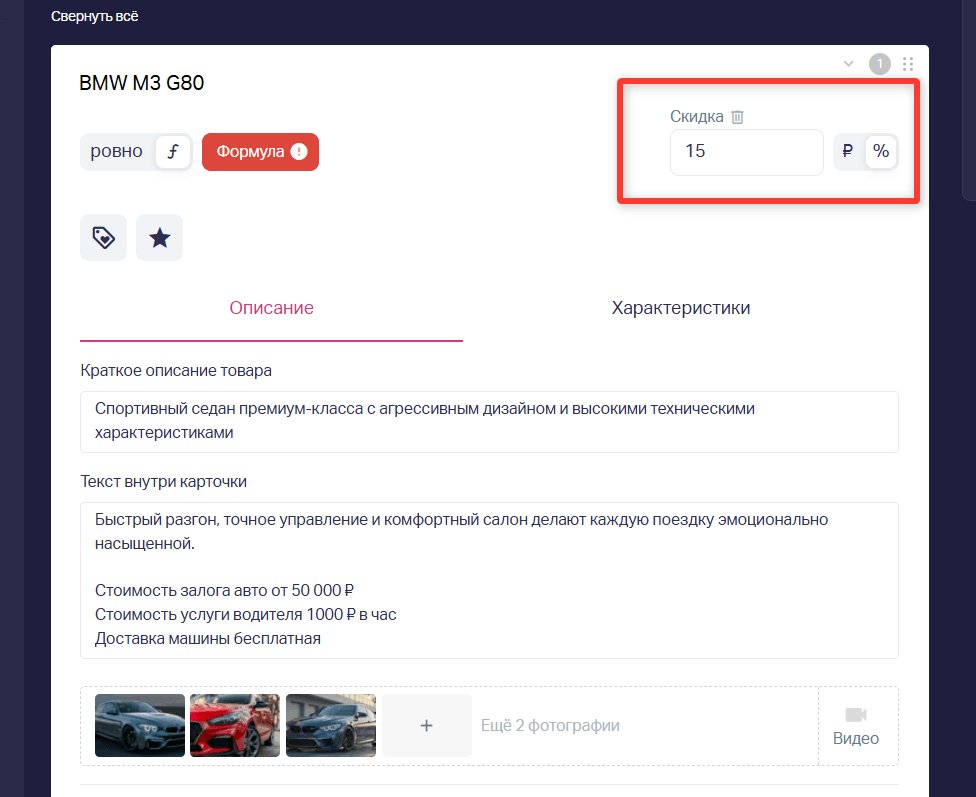Viewport: 976px width, 797px height.
Task: Click the discount value field with 15
Action: pyautogui.click(x=746, y=152)
